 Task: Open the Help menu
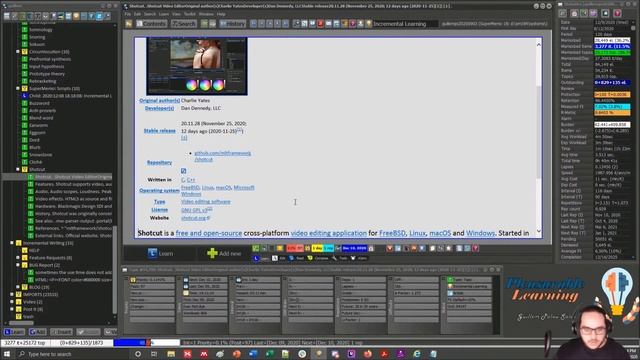221,14
